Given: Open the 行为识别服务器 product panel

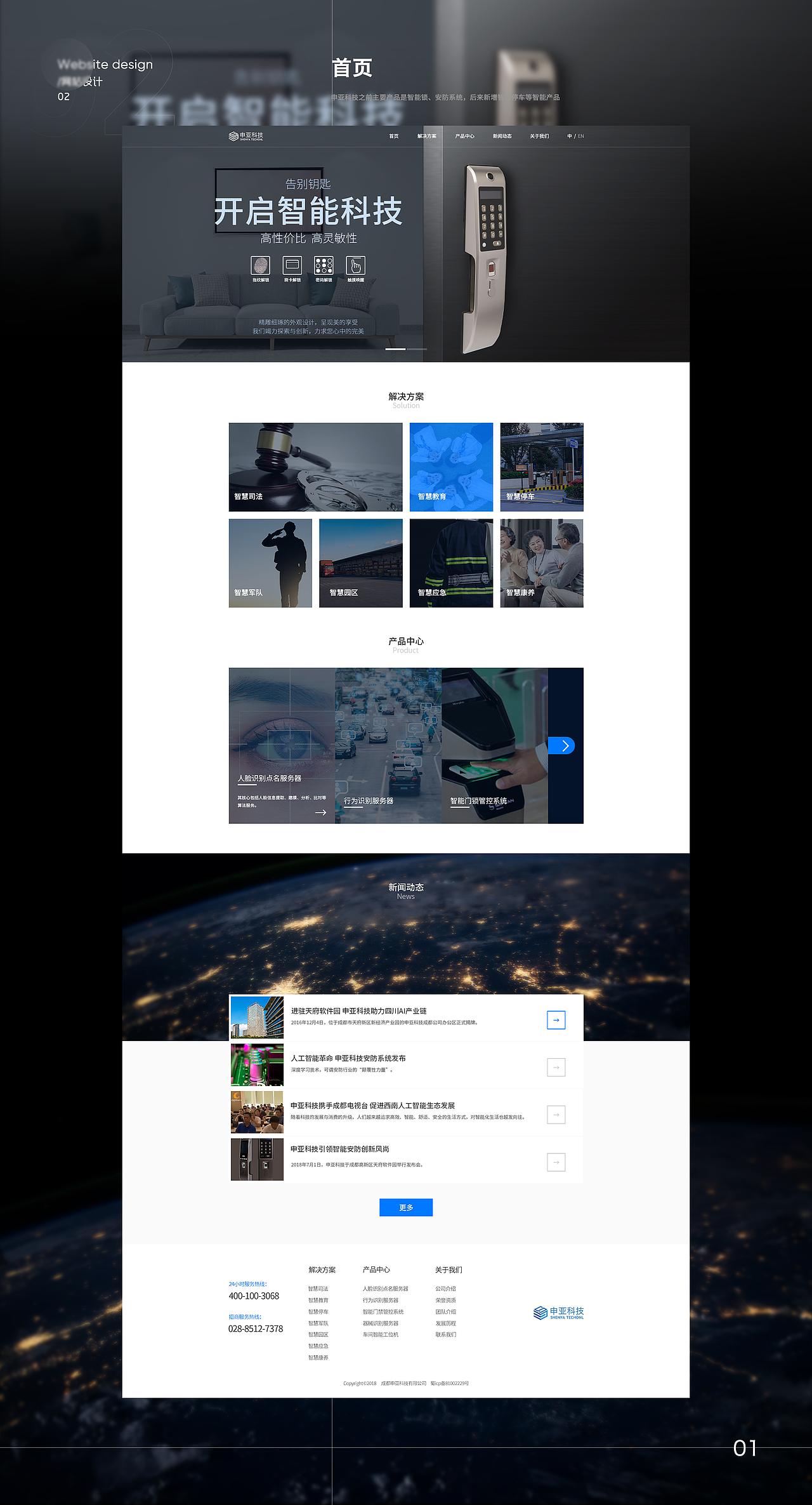Looking at the screenshot, I should 388,746.
